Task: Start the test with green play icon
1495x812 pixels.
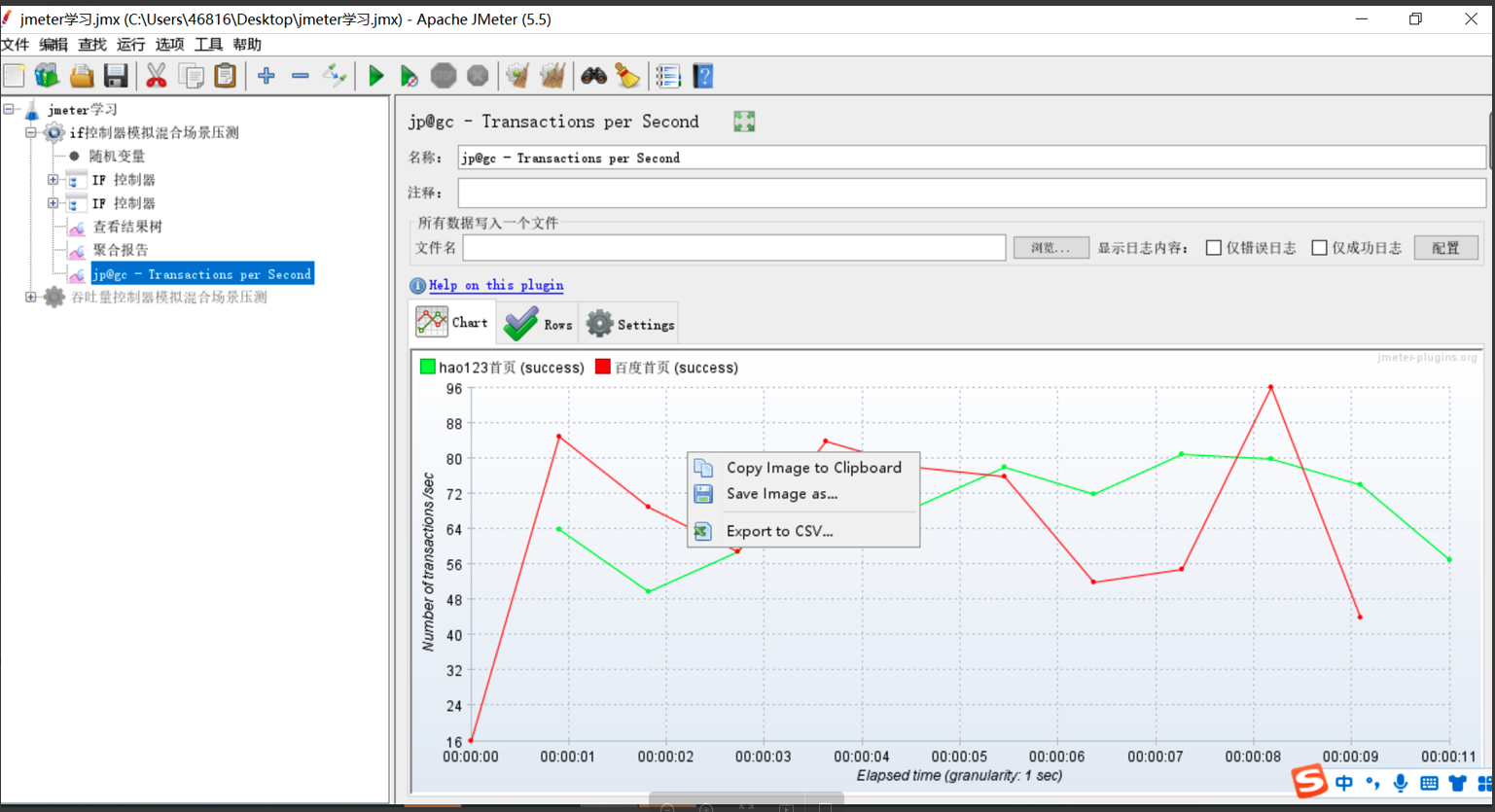Action: pyautogui.click(x=375, y=76)
